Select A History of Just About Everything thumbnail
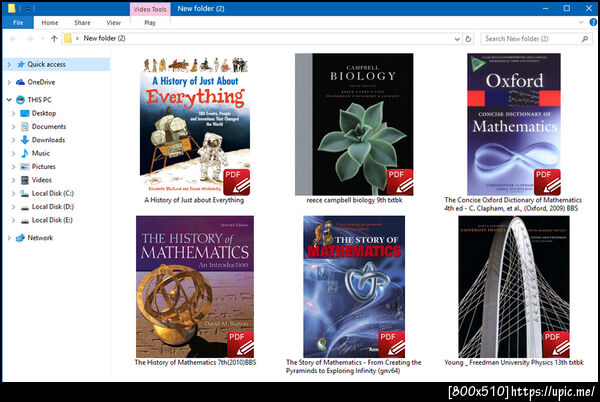The width and height of the screenshot is (600, 402). (195, 125)
